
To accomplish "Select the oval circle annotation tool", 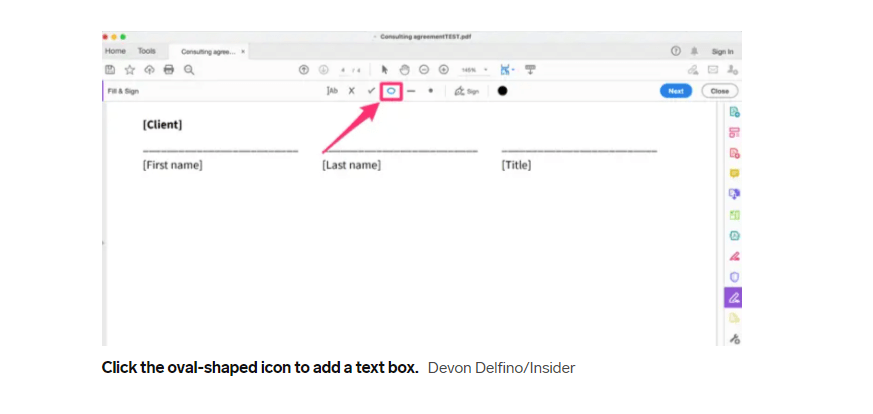I will coord(391,90).
